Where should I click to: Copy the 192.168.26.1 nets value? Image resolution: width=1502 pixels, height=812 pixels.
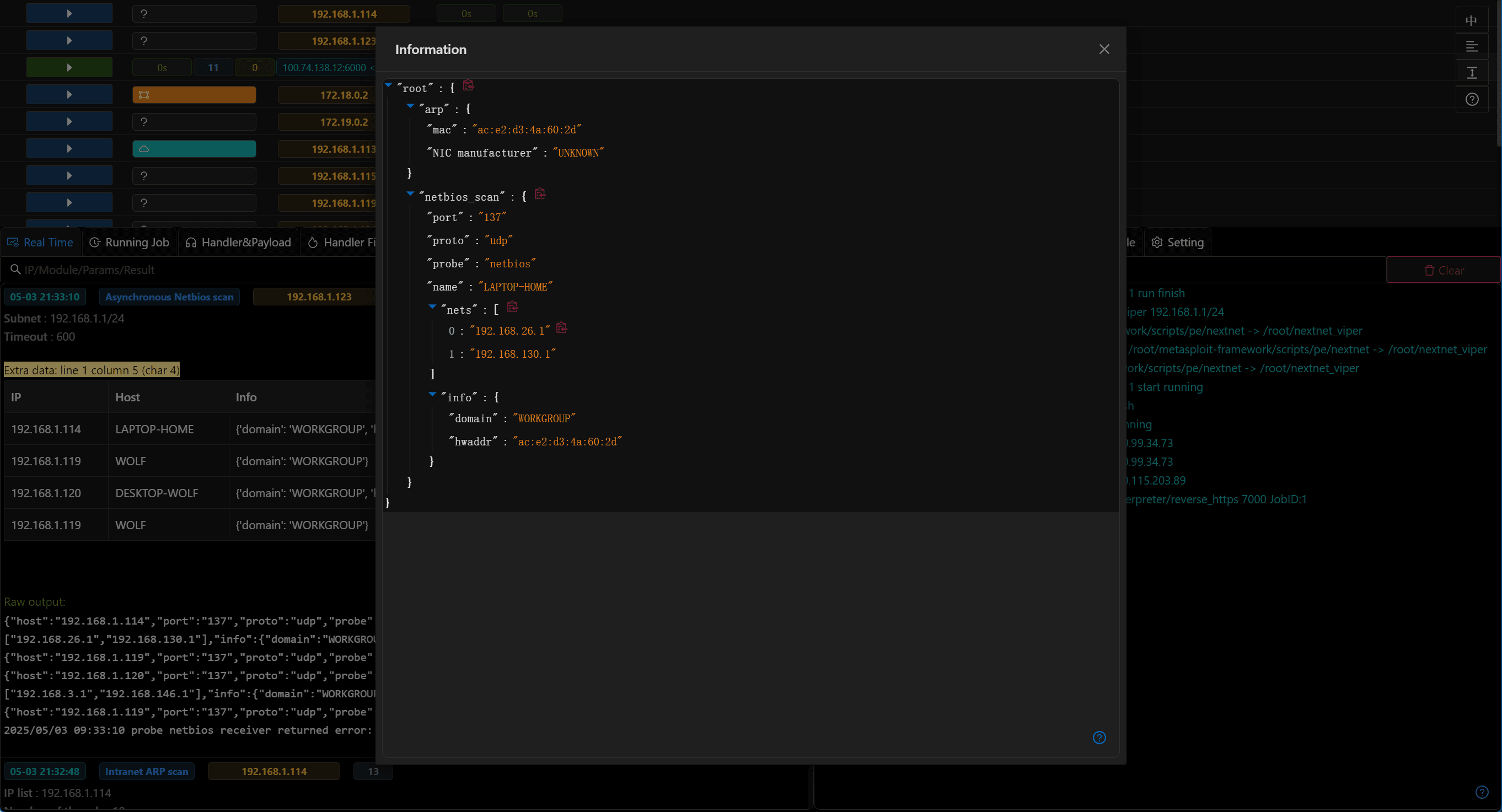(x=561, y=327)
